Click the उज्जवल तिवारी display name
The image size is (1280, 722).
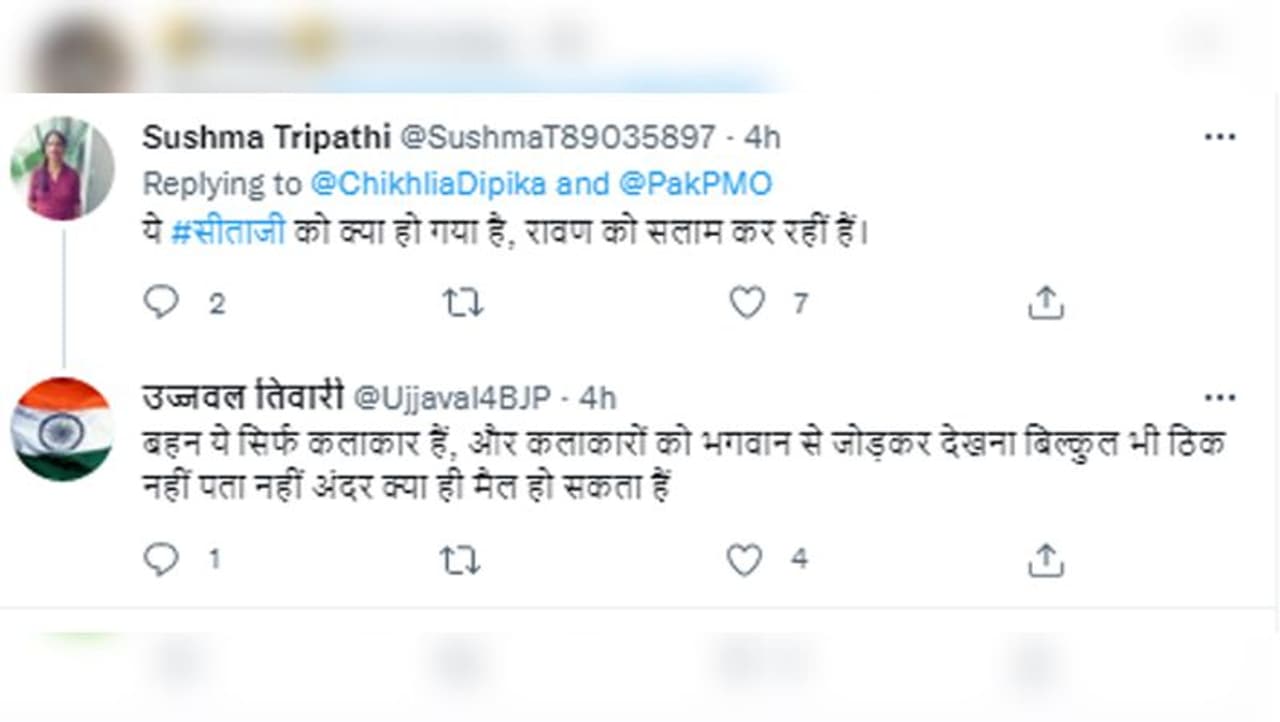(243, 397)
